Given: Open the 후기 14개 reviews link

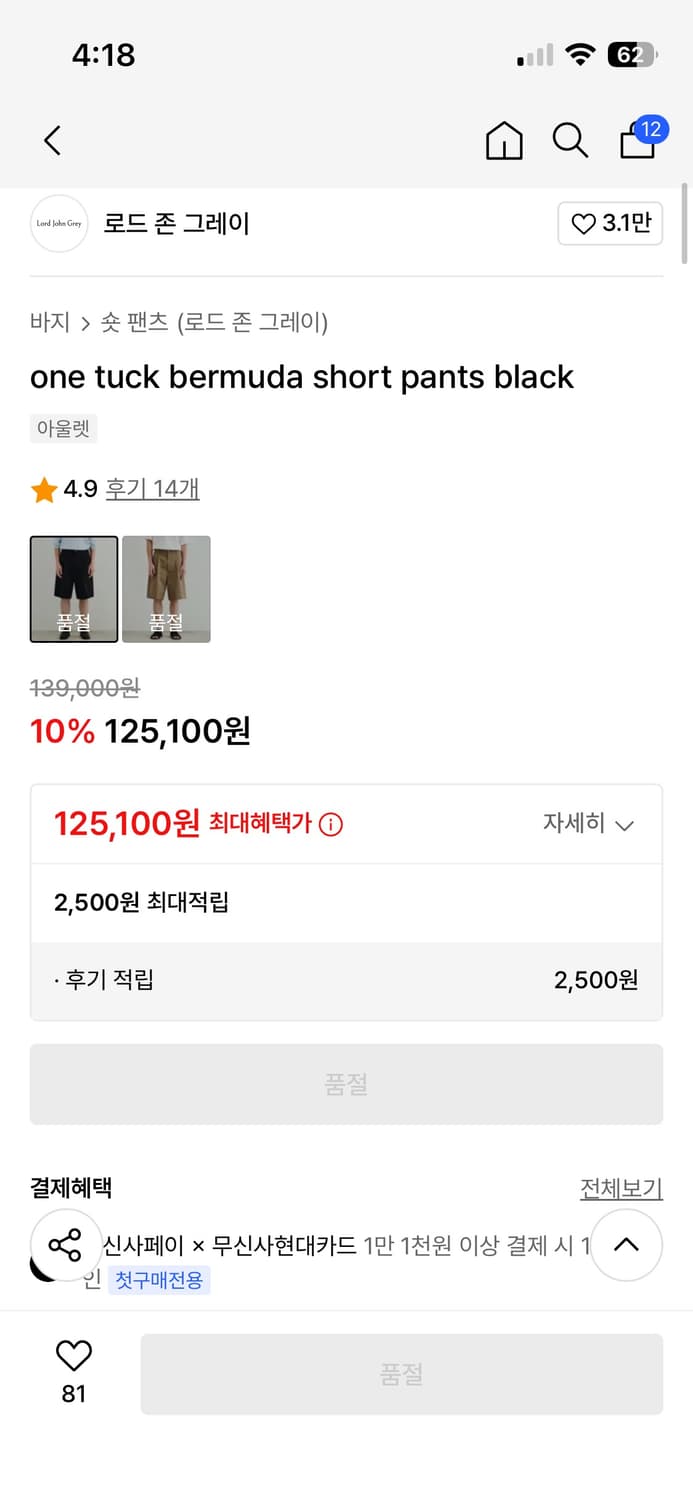Looking at the screenshot, I should 153,489.
